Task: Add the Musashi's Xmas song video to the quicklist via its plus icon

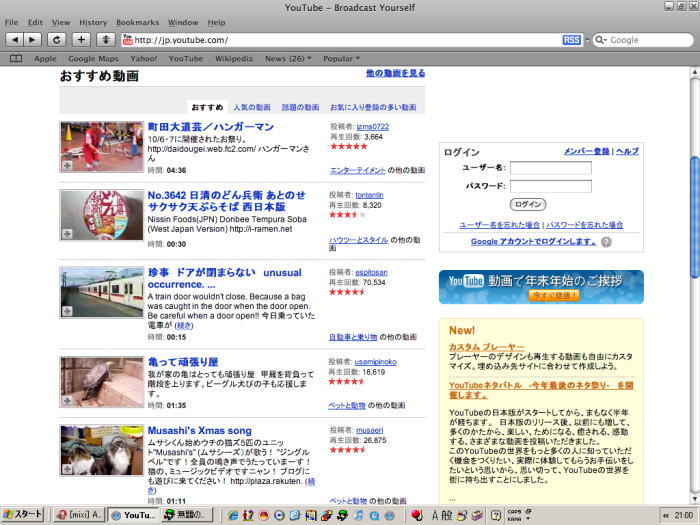Action: [x=67, y=469]
